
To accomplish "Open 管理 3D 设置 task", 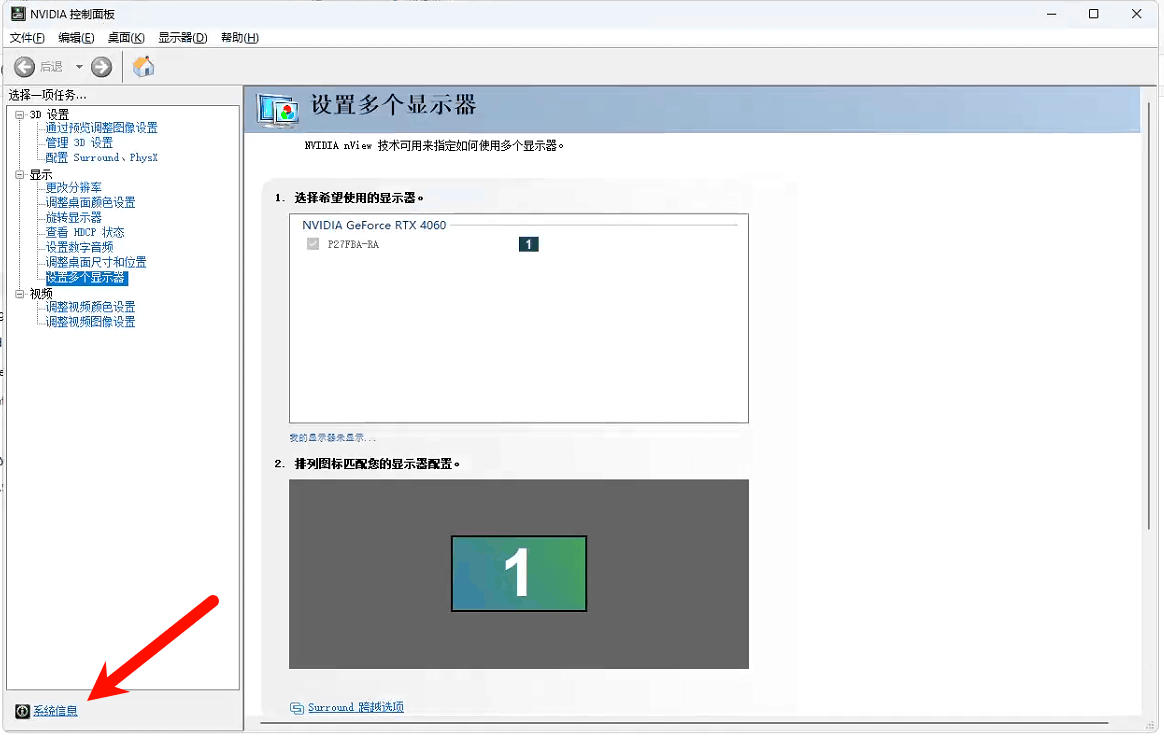I will (x=79, y=143).
